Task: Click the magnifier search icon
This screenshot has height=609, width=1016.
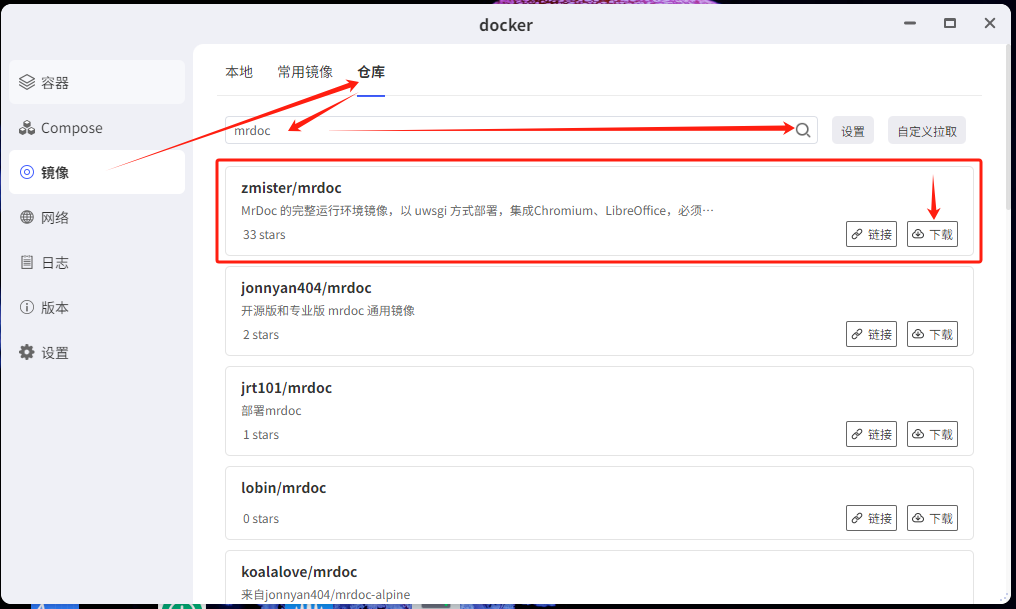Action: pos(803,130)
